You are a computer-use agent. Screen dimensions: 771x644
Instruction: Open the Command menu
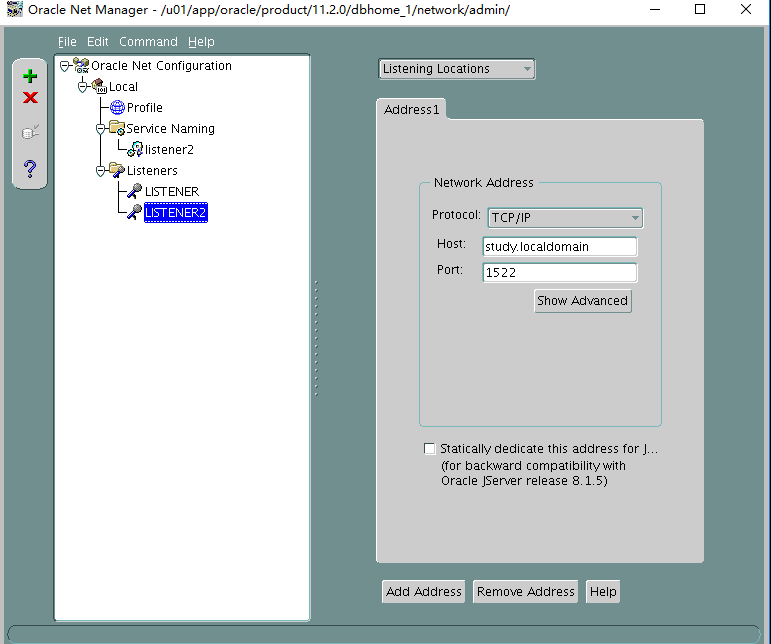148,42
